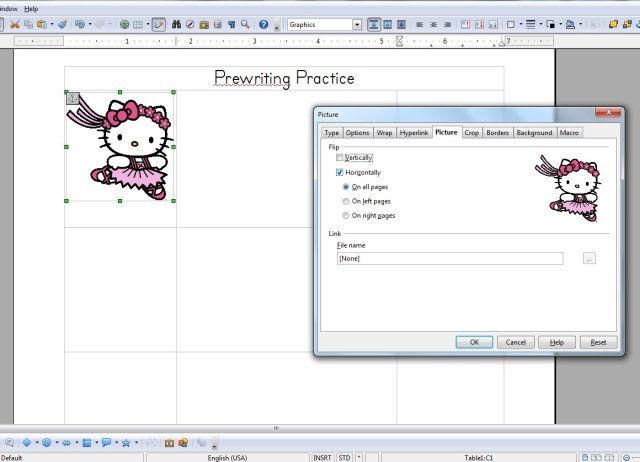Open the Graphics style dropdown arrow

pyautogui.click(x=357, y=25)
